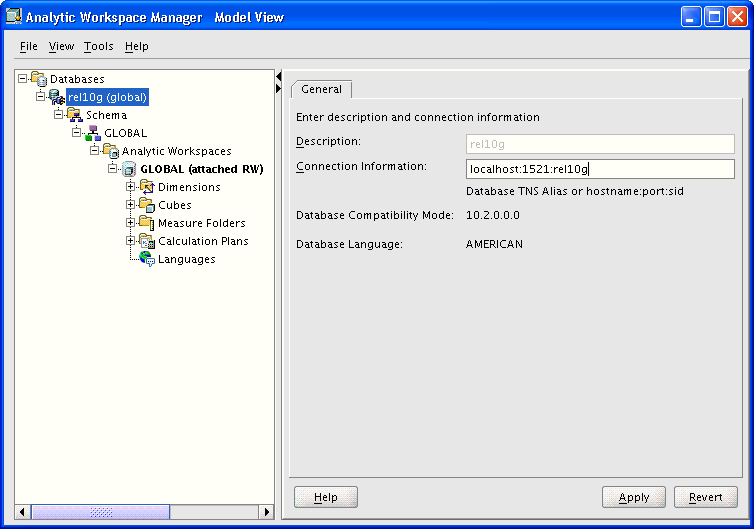Expand the Measure Folders node
Image resolution: width=754 pixels, height=529 pixels.
[x=130, y=222]
